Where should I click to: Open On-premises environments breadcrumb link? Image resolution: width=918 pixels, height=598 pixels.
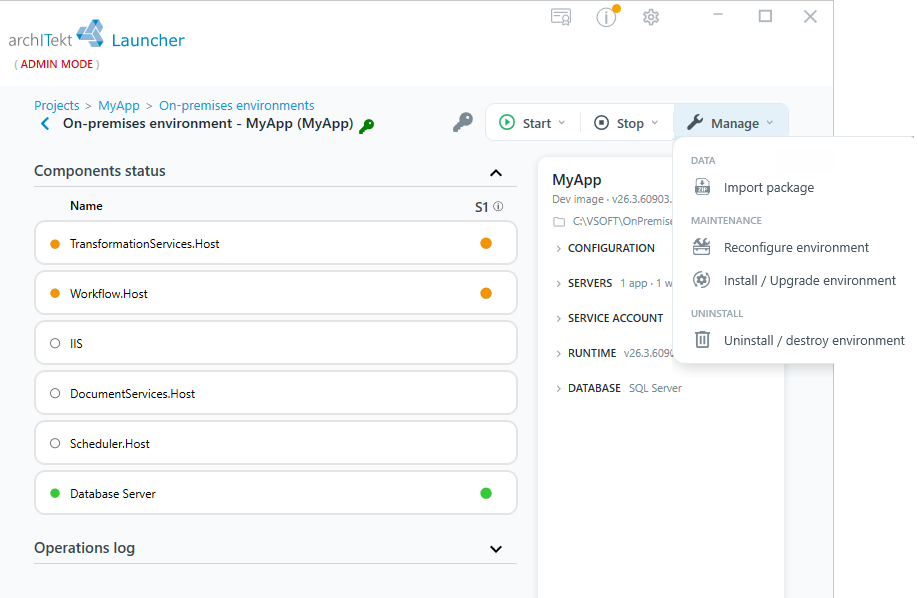[237, 105]
